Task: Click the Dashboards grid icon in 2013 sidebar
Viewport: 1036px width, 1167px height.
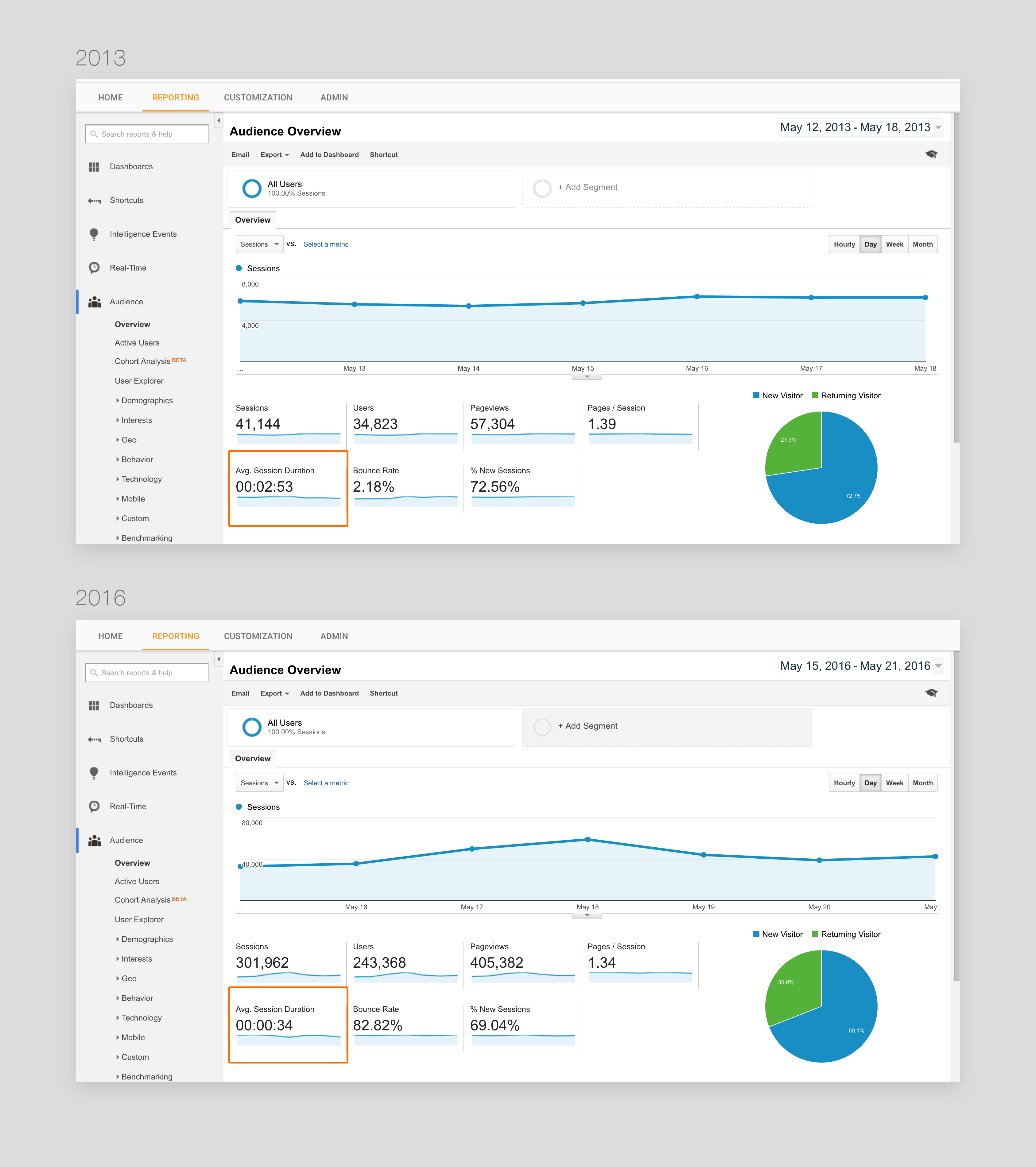Action: click(94, 167)
